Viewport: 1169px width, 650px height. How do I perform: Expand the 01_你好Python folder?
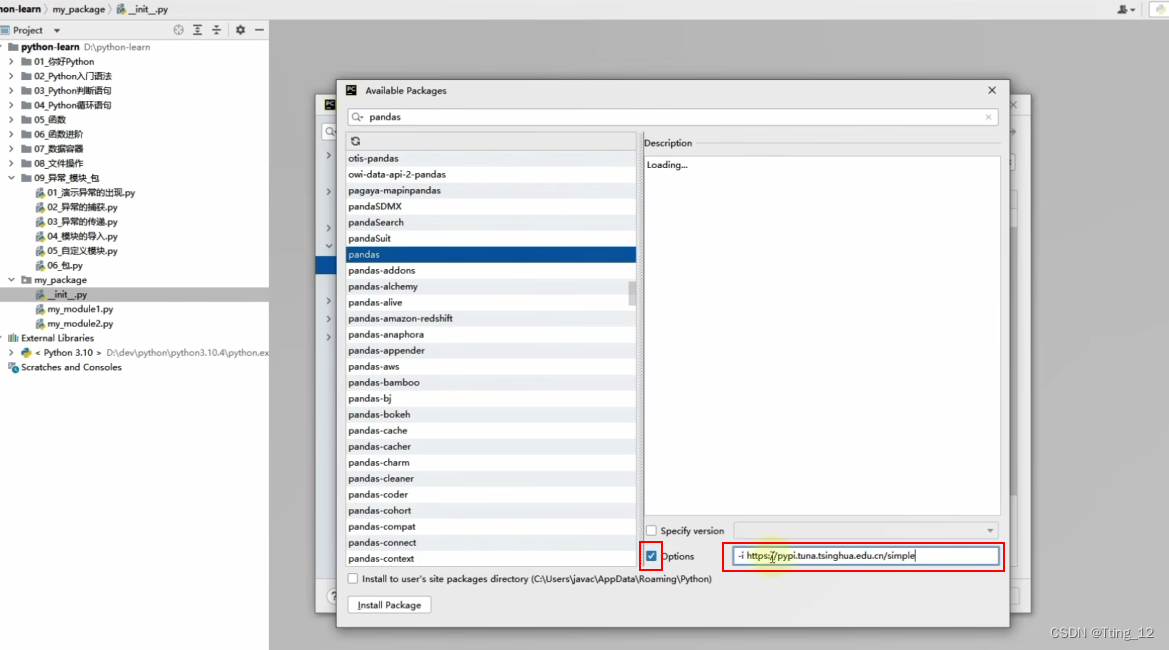click(x=11, y=62)
